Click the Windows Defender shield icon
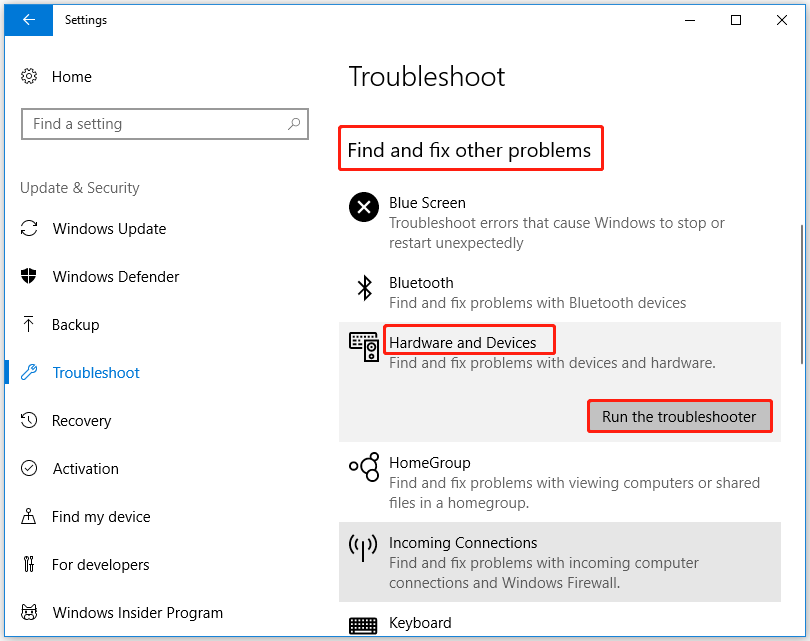 pos(29,277)
